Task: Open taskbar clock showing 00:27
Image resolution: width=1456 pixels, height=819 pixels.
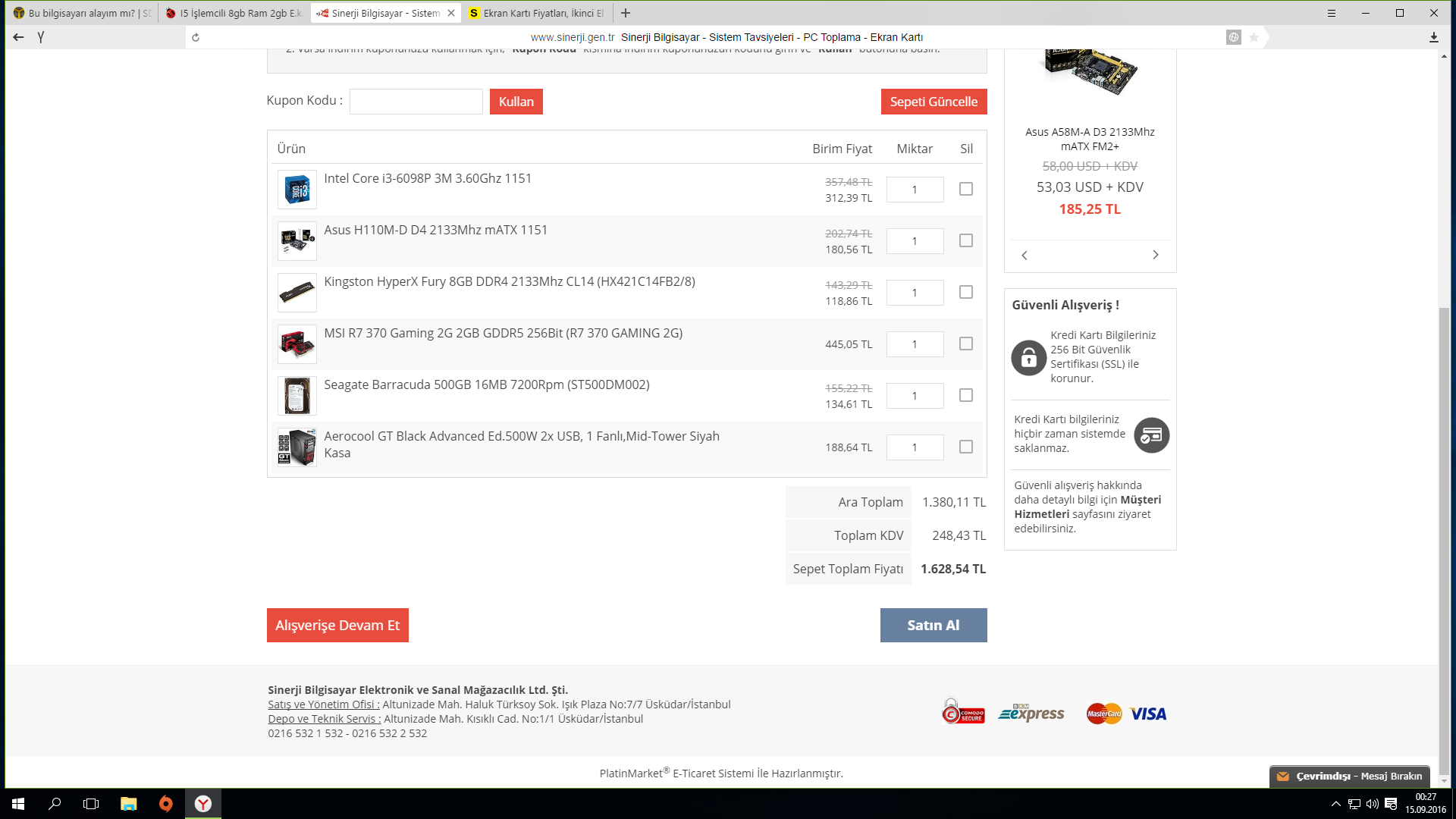Action: click(x=1426, y=804)
